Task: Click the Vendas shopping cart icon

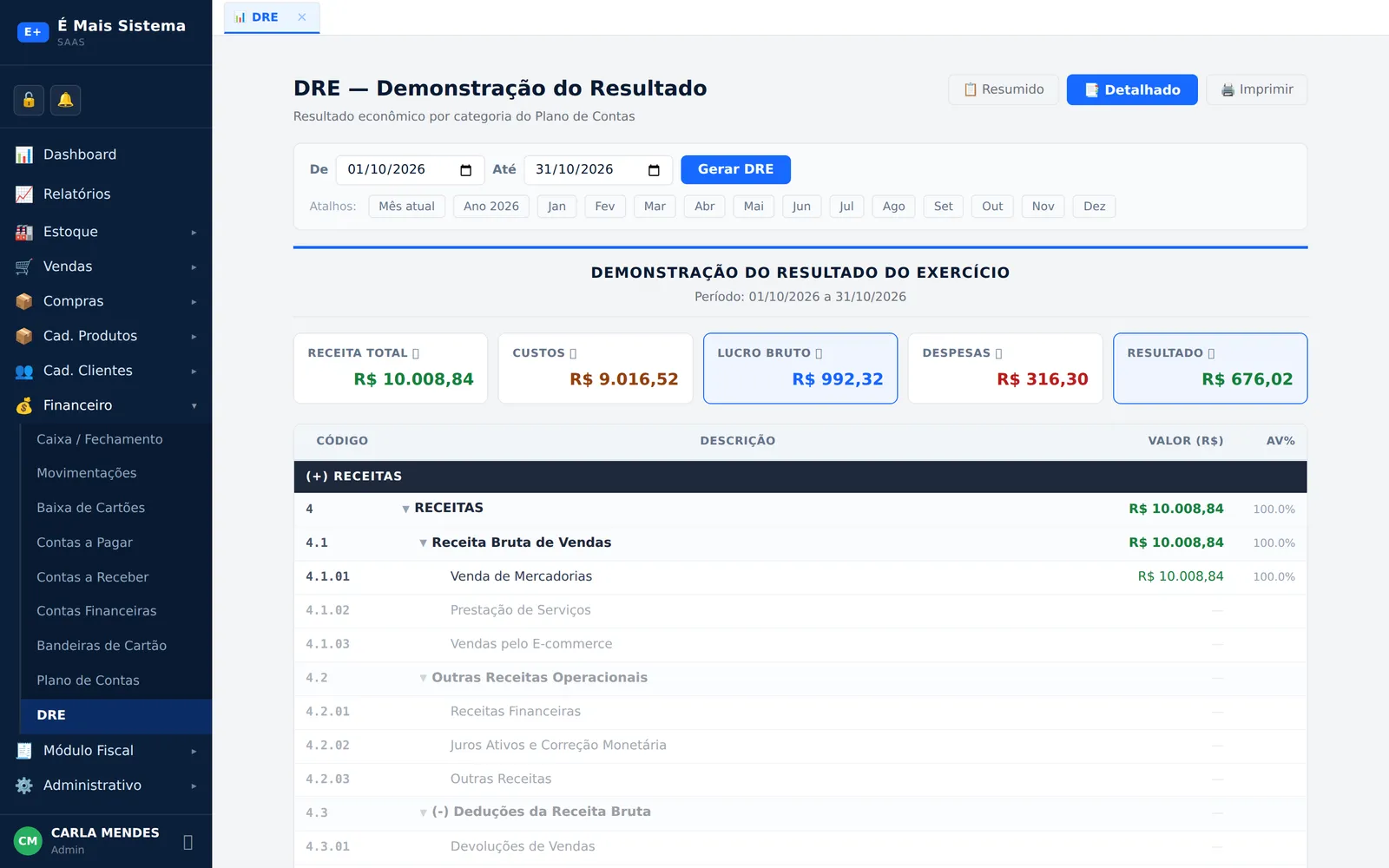Action: tap(24, 266)
